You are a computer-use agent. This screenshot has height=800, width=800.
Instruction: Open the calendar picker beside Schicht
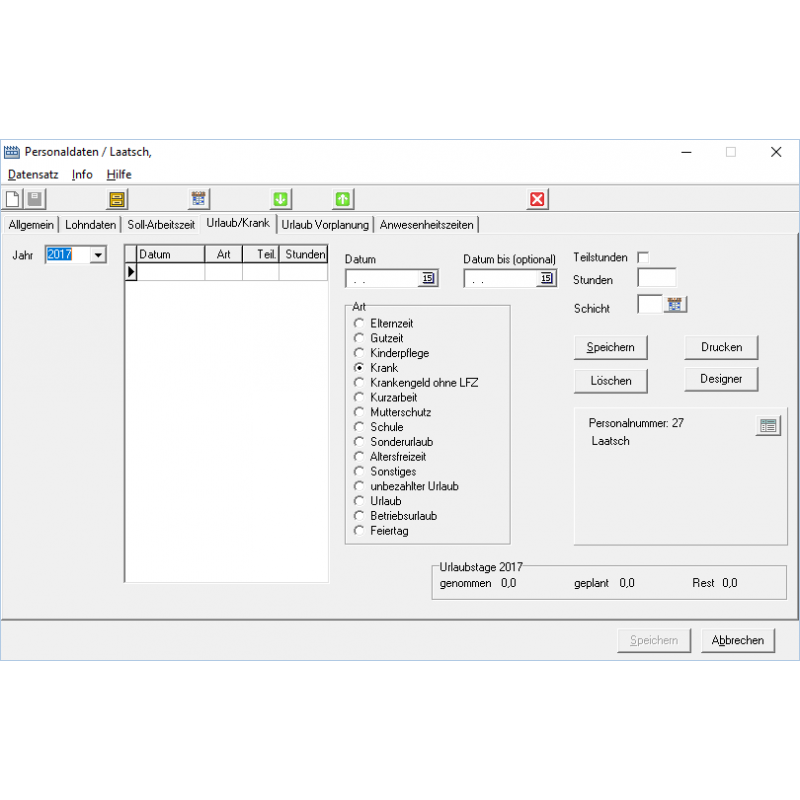[677, 305]
